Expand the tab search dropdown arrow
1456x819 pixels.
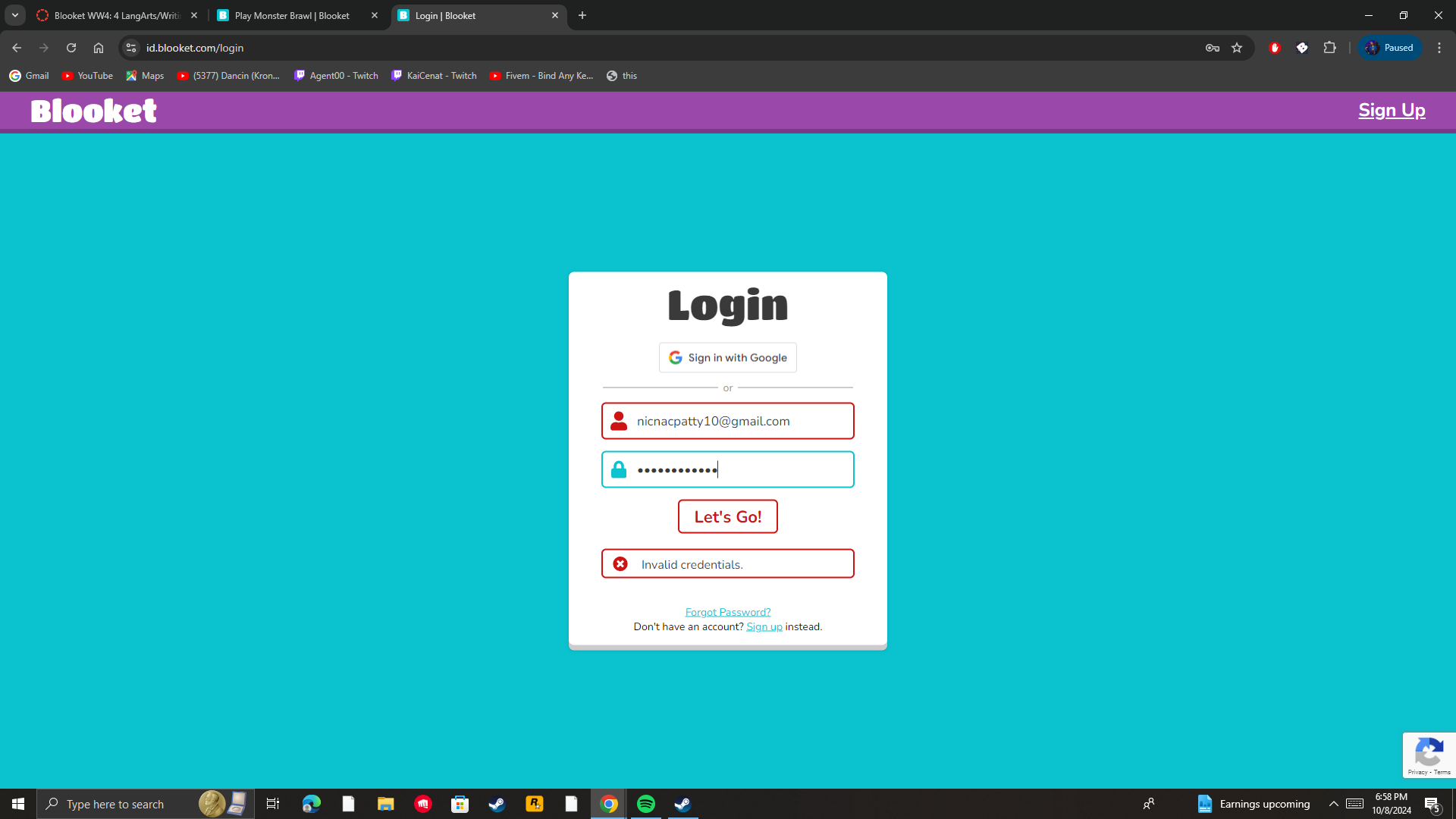[15, 15]
